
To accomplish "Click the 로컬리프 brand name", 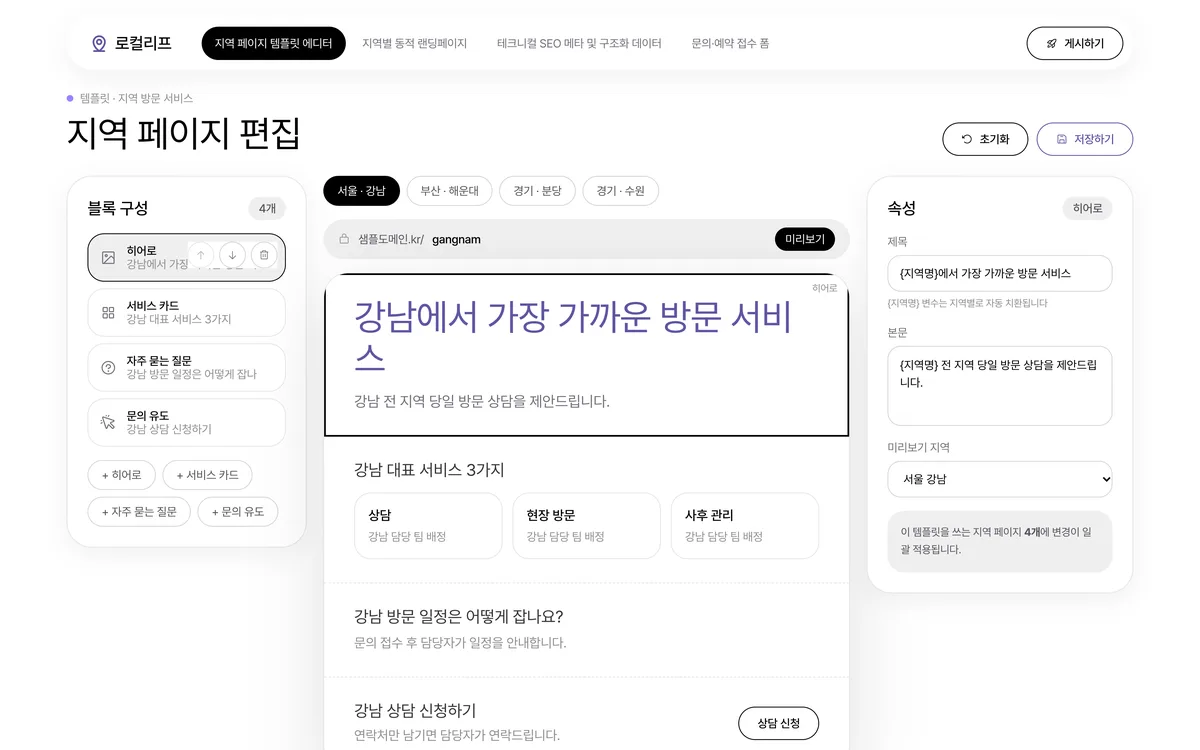I will coord(143,44).
